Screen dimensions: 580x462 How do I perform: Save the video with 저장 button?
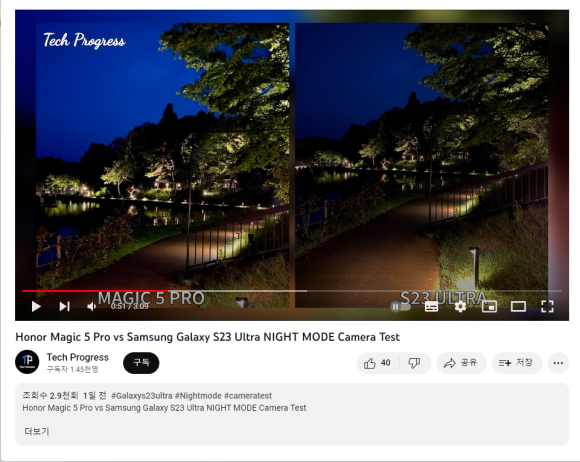pyautogui.click(x=517, y=363)
